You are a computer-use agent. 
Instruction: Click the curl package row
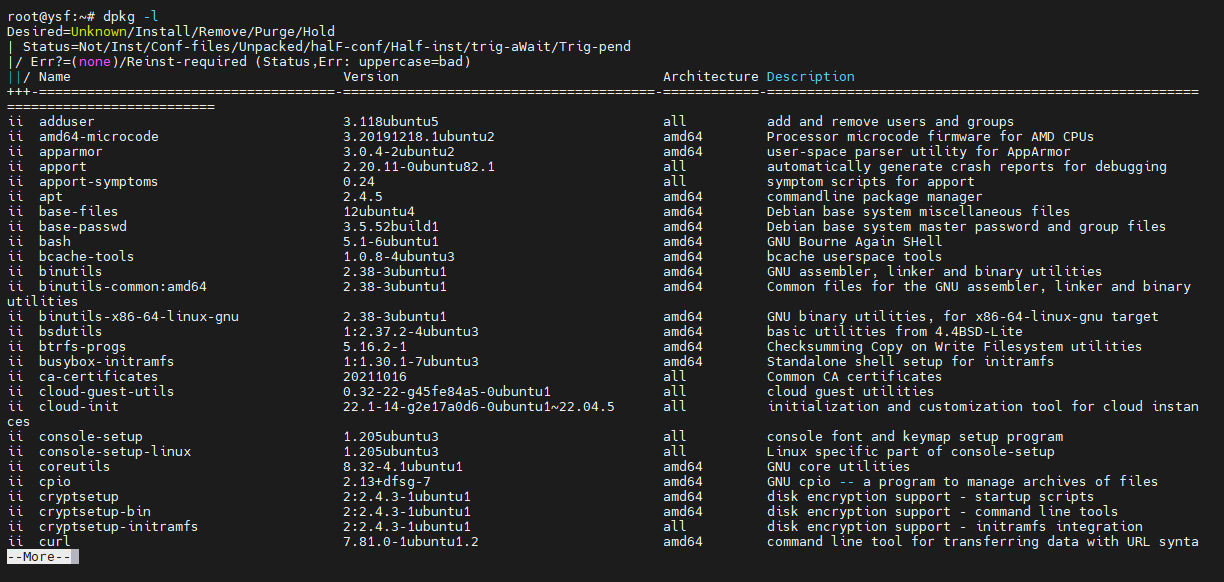pyautogui.click(x=53, y=541)
